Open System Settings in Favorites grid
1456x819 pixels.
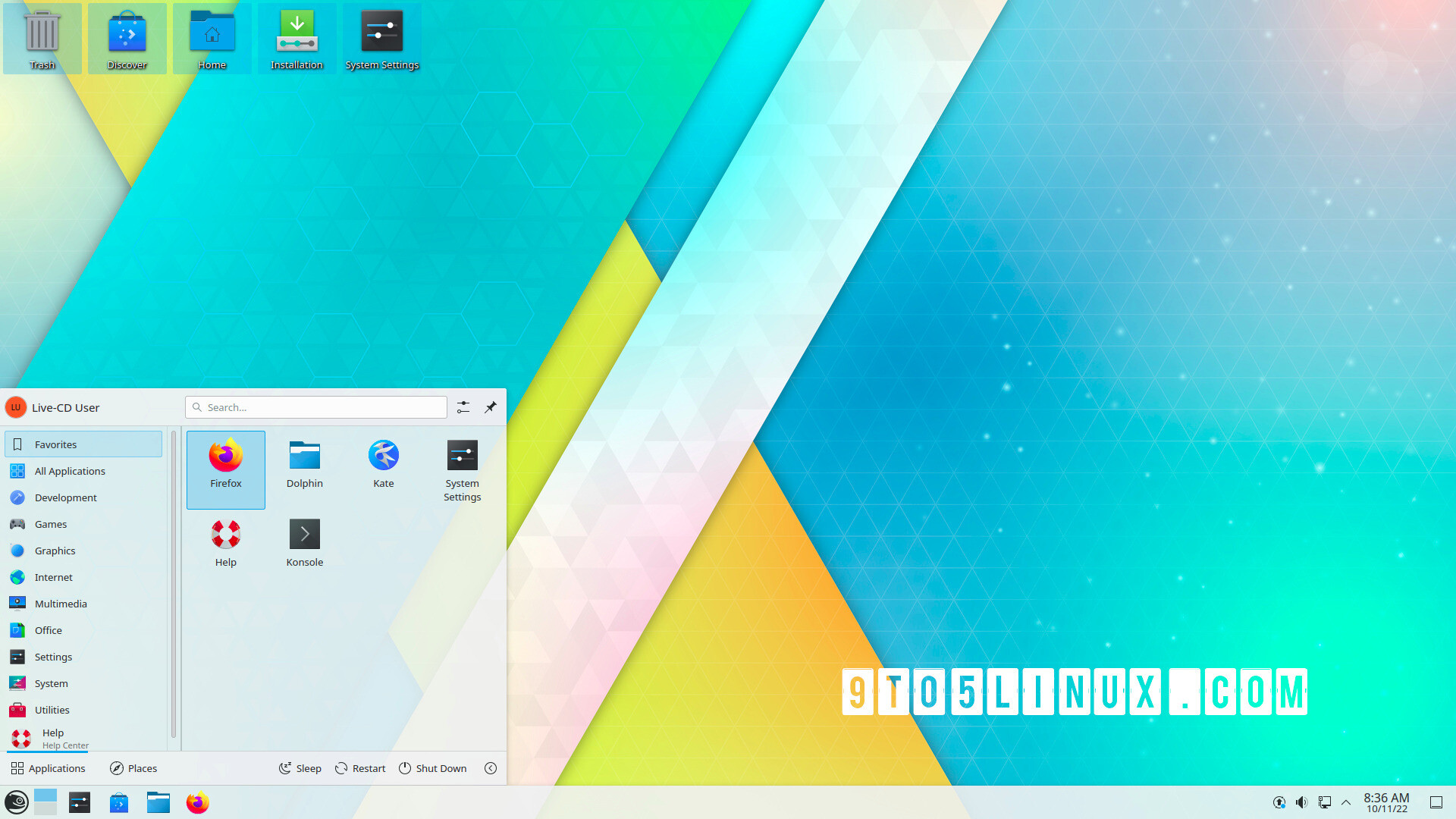[463, 469]
